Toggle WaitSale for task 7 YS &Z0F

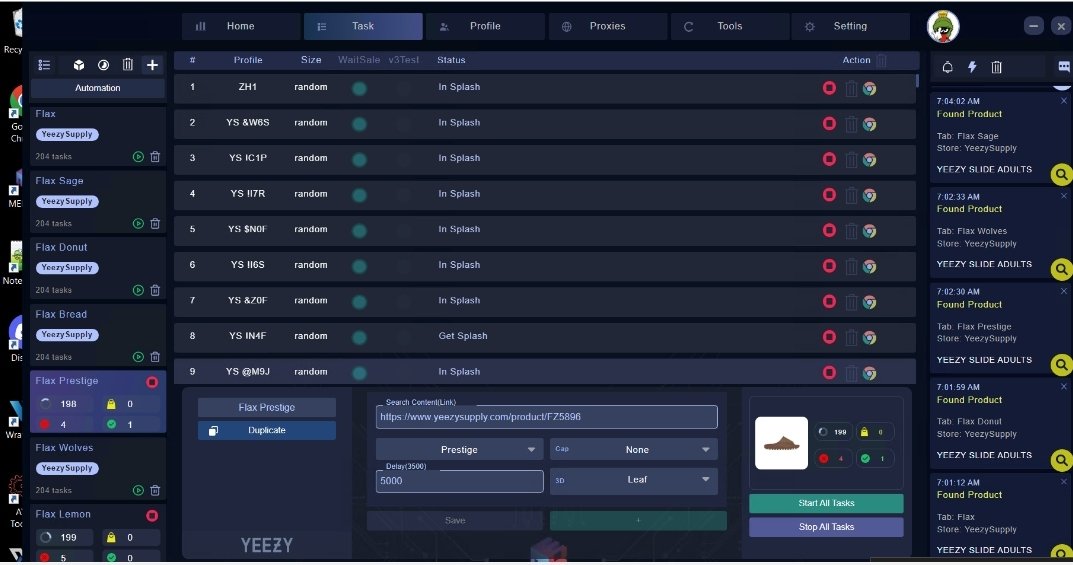(x=359, y=302)
